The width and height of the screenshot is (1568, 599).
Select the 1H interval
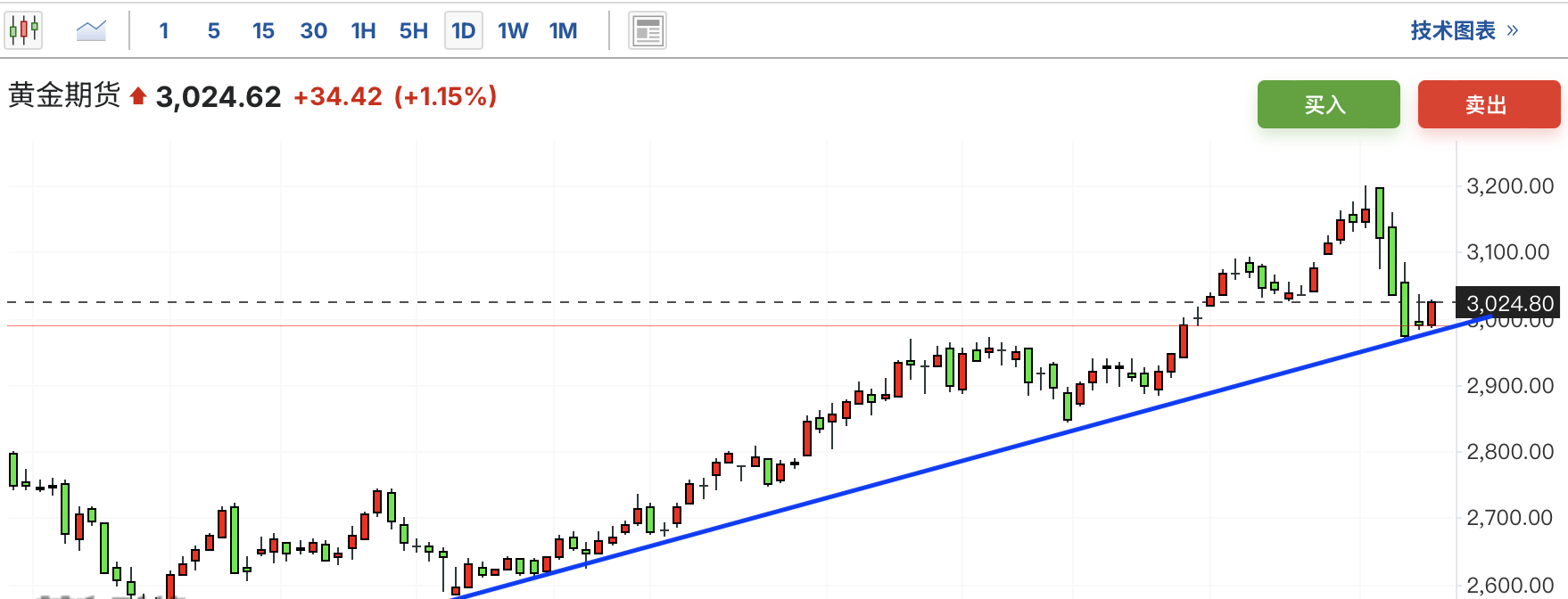363,31
